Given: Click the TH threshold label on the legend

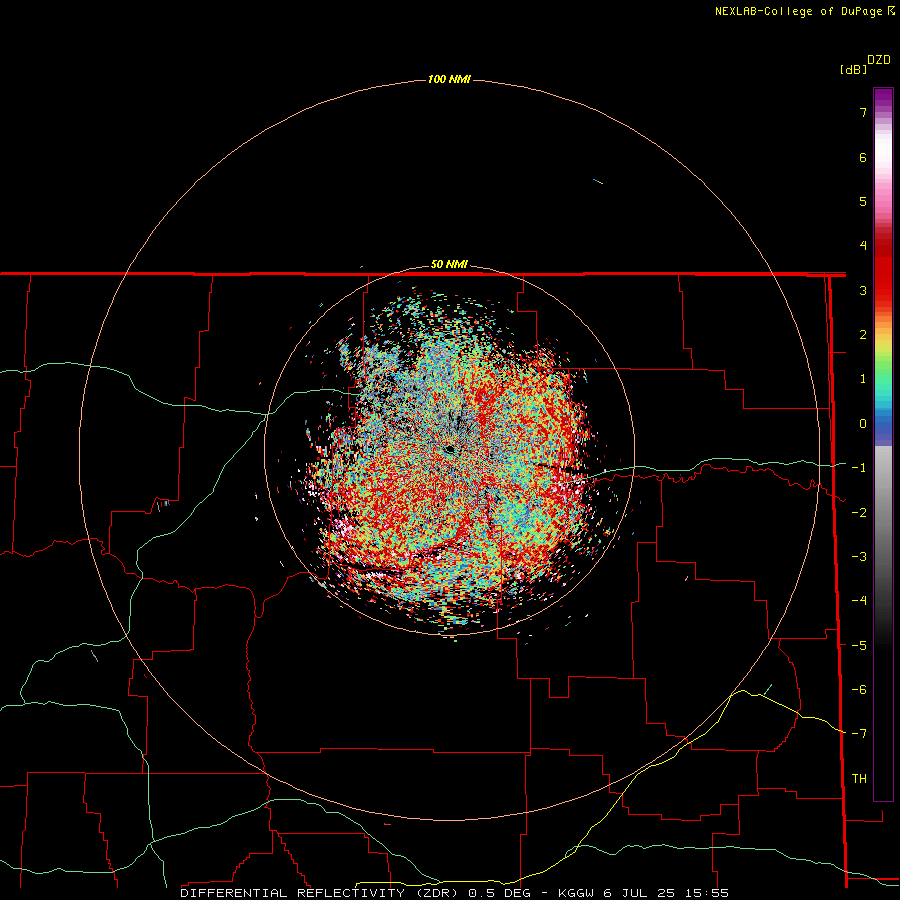Looking at the screenshot, I should click(859, 779).
